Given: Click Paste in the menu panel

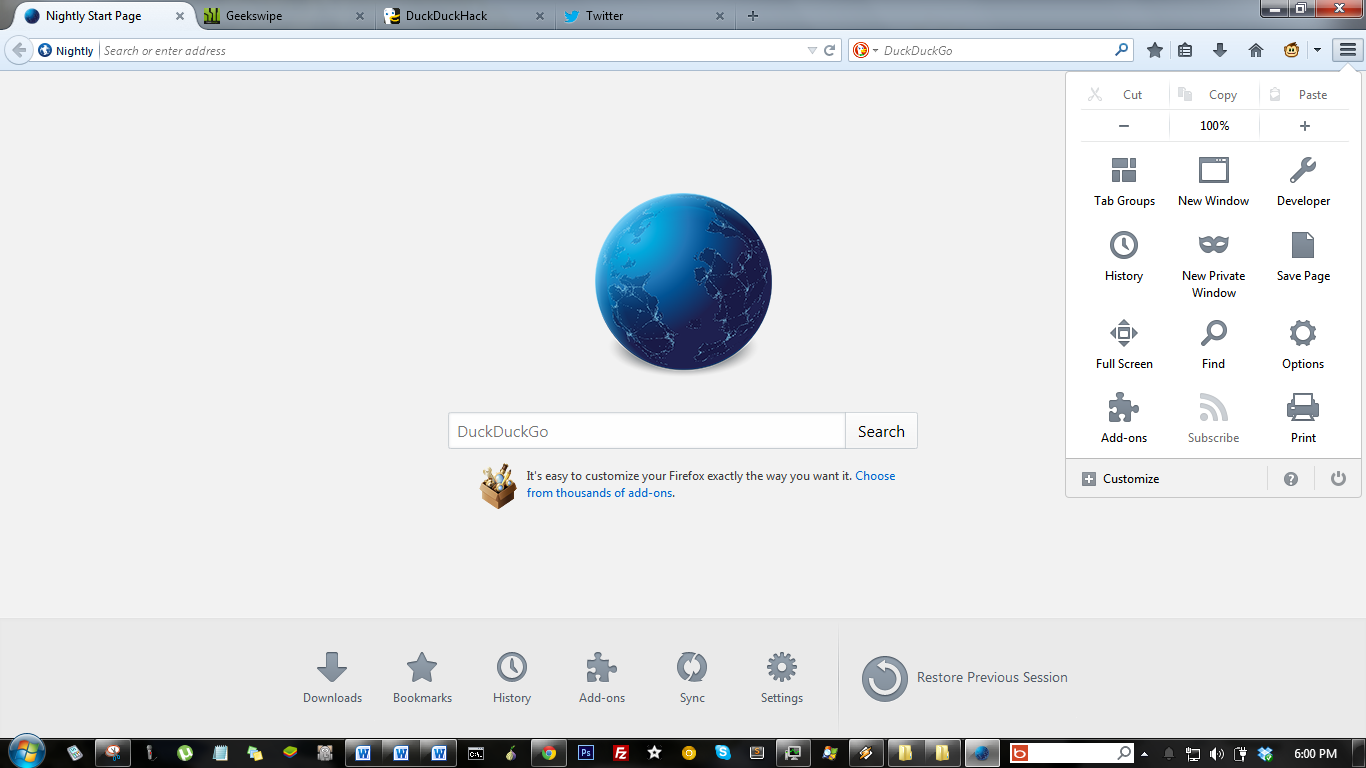Looking at the screenshot, I should [1304, 94].
